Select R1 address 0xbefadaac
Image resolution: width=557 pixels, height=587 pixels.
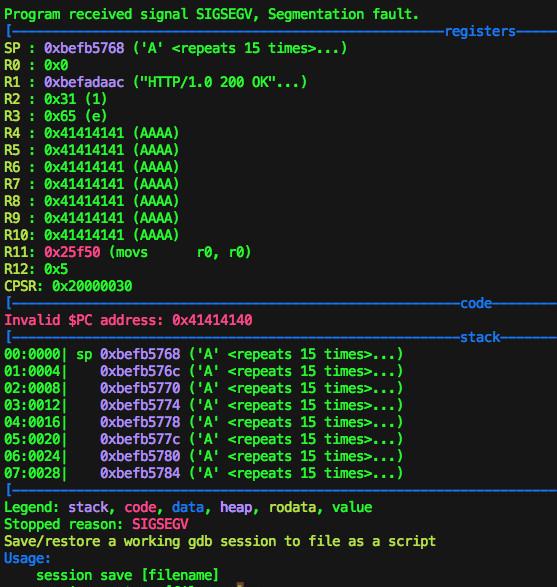click(84, 82)
